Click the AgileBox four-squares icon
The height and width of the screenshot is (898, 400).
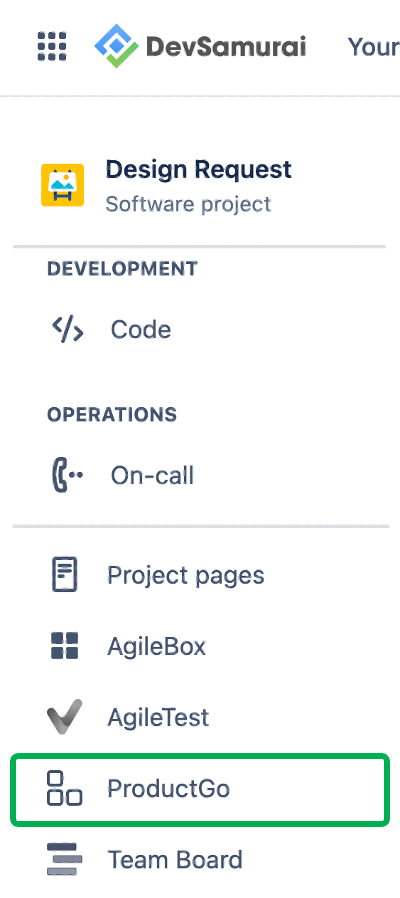click(x=64, y=646)
